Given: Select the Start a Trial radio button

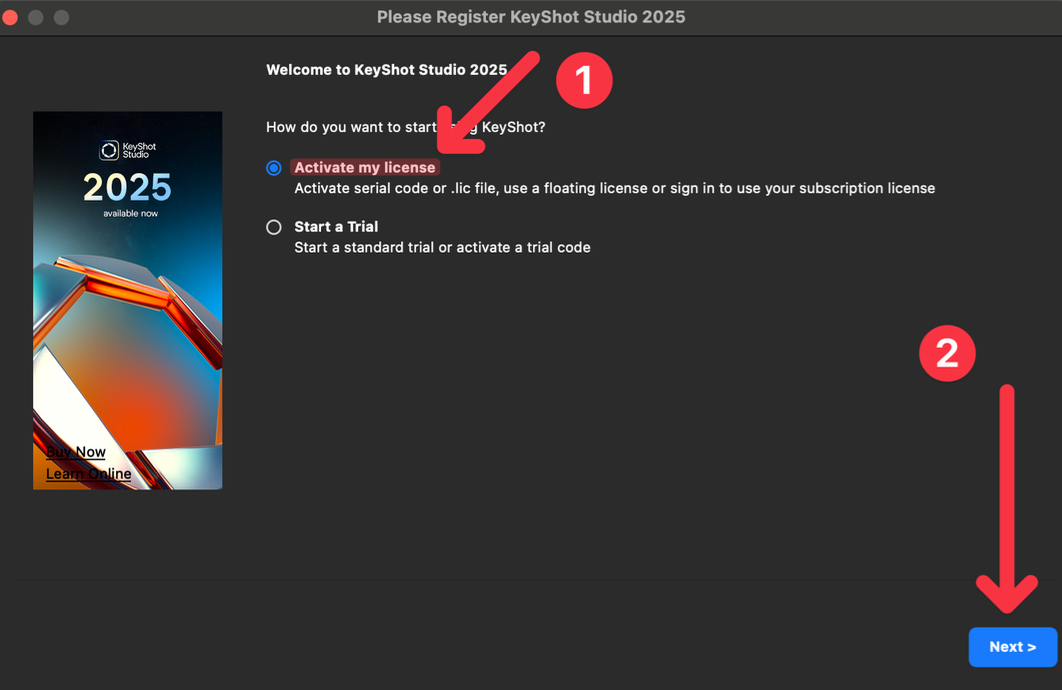Looking at the screenshot, I should click(274, 227).
